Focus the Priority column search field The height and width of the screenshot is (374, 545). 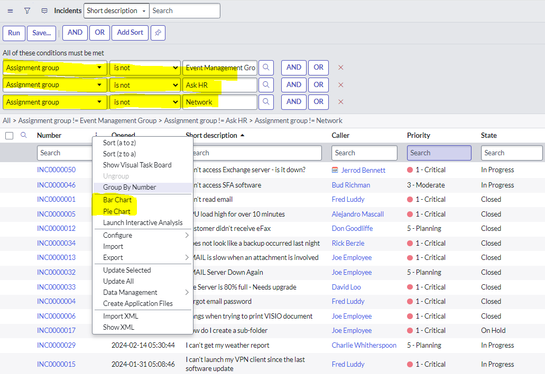(439, 153)
